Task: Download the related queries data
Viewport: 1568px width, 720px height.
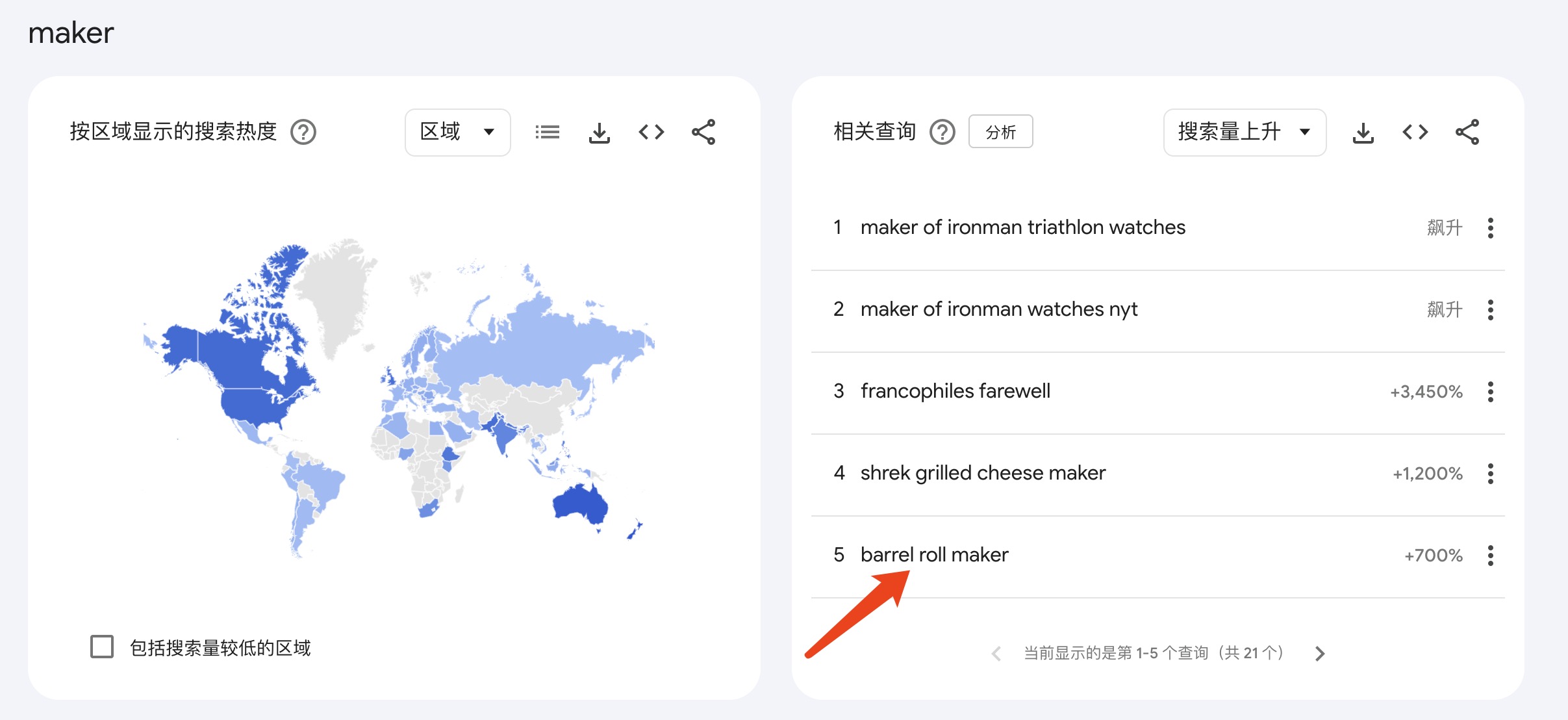Action: (1363, 133)
